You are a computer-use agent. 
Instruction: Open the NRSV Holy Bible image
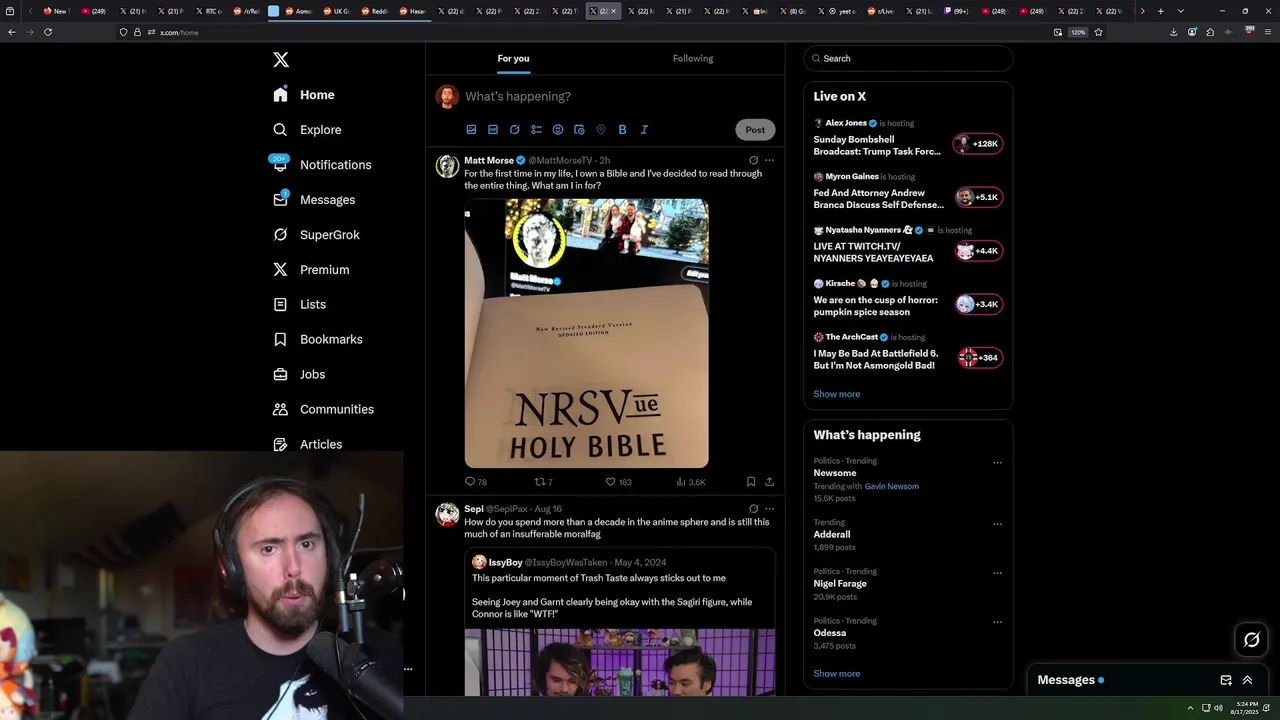(x=586, y=333)
